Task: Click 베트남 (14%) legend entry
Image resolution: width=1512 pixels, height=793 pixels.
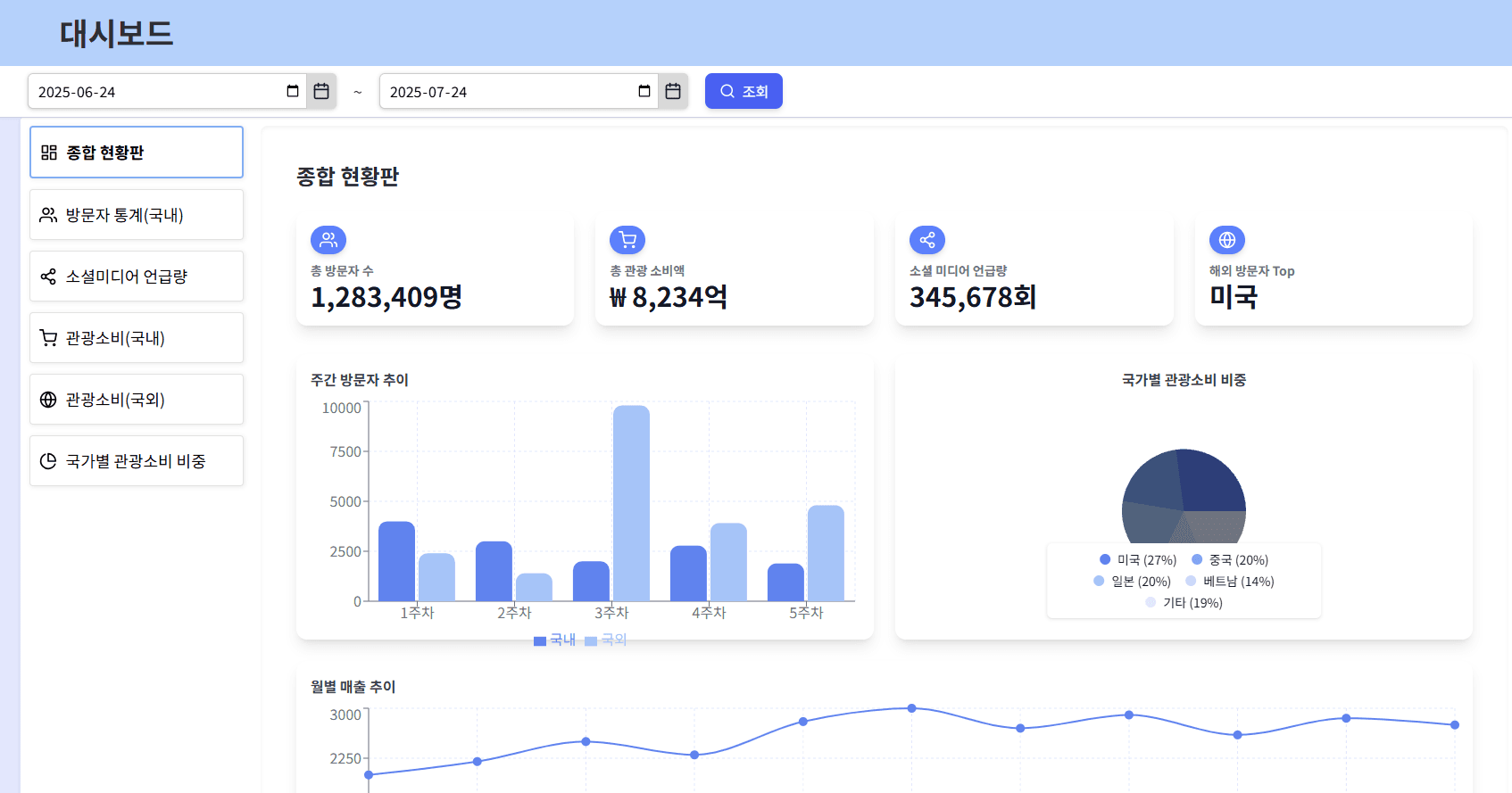Action: click(x=1230, y=582)
